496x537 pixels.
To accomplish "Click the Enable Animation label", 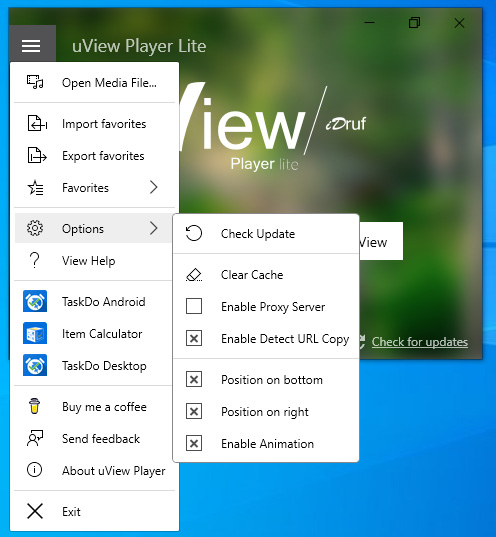I will 267,444.
